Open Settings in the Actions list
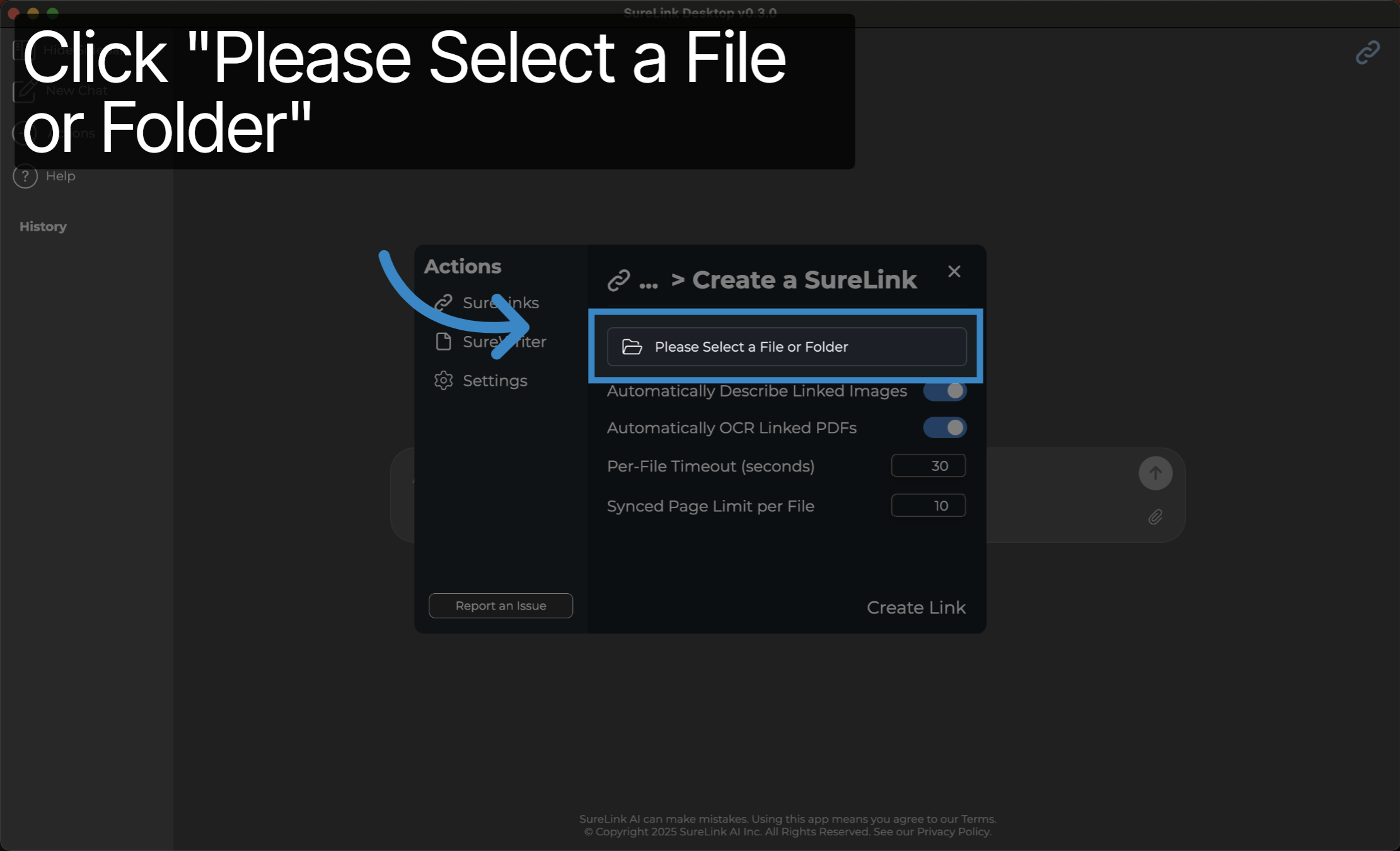Screen dimensions: 1400x851 tap(481, 381)
